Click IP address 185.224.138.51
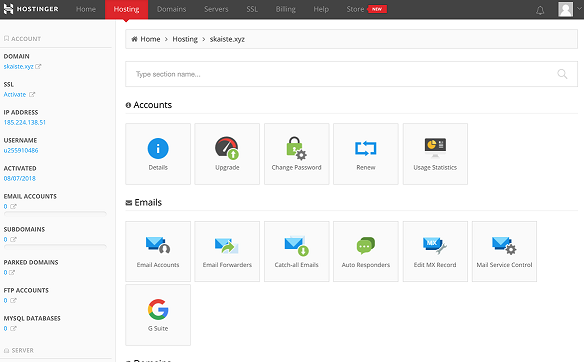 click(25, 123)
